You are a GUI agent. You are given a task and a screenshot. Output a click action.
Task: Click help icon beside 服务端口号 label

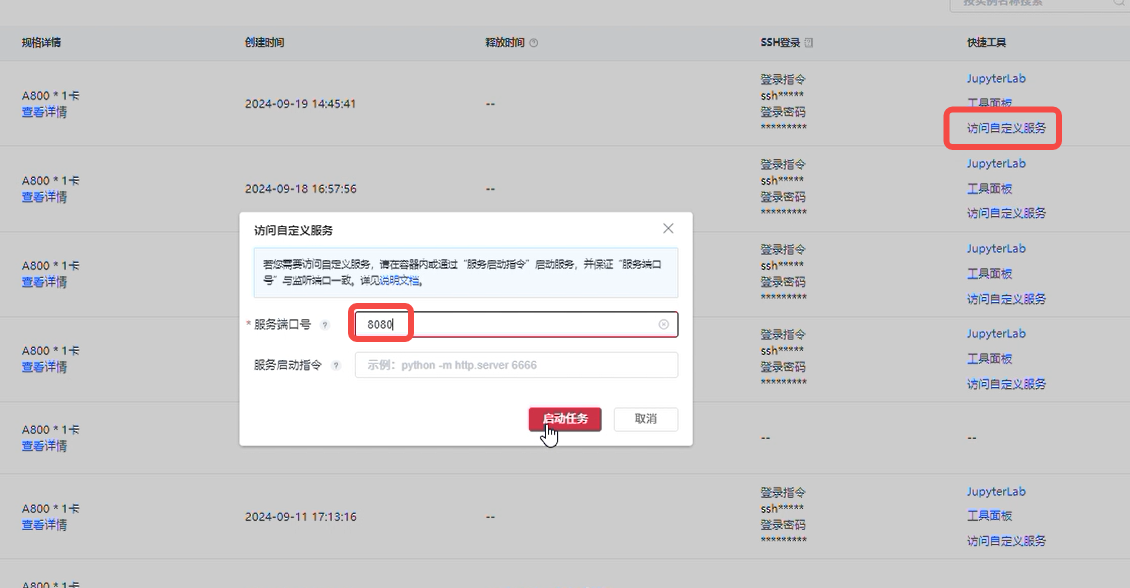(324, 325)
